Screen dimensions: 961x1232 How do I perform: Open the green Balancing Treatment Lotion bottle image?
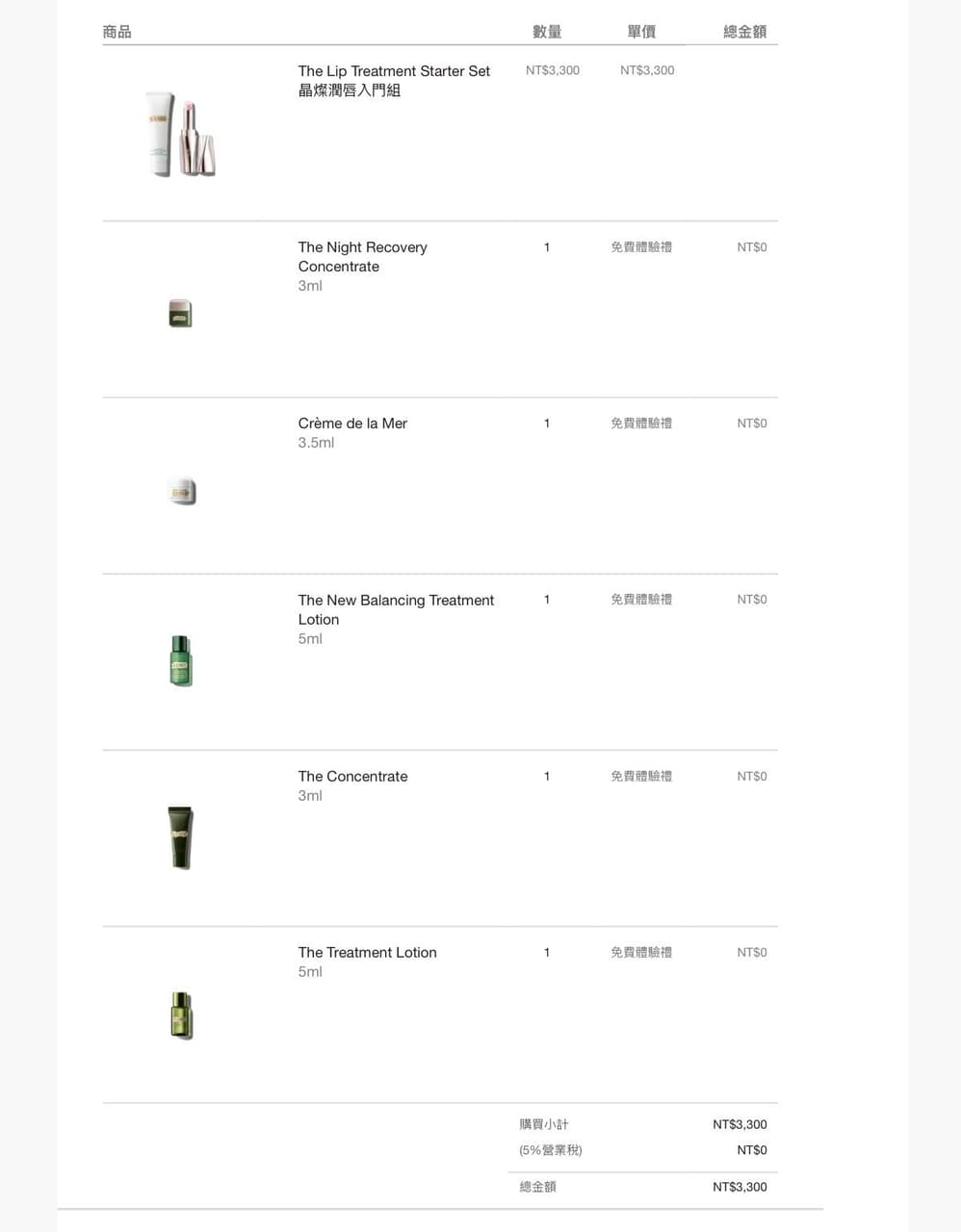coord(181,661)
